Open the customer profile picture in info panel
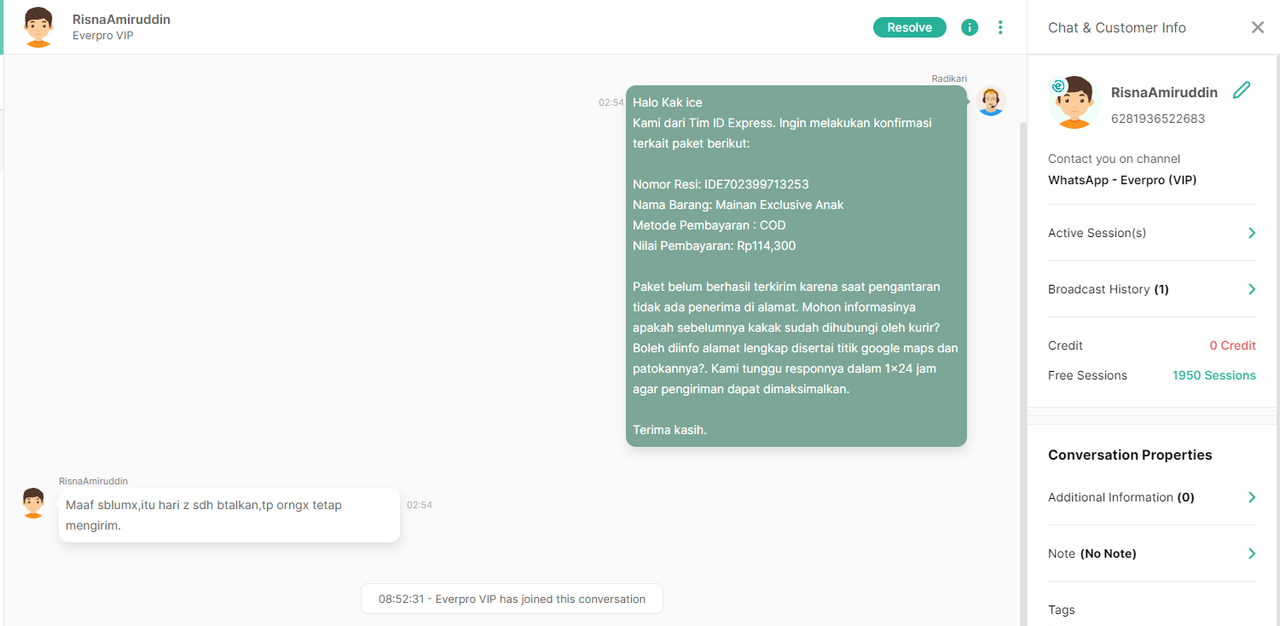 (x=1073, y=102)
